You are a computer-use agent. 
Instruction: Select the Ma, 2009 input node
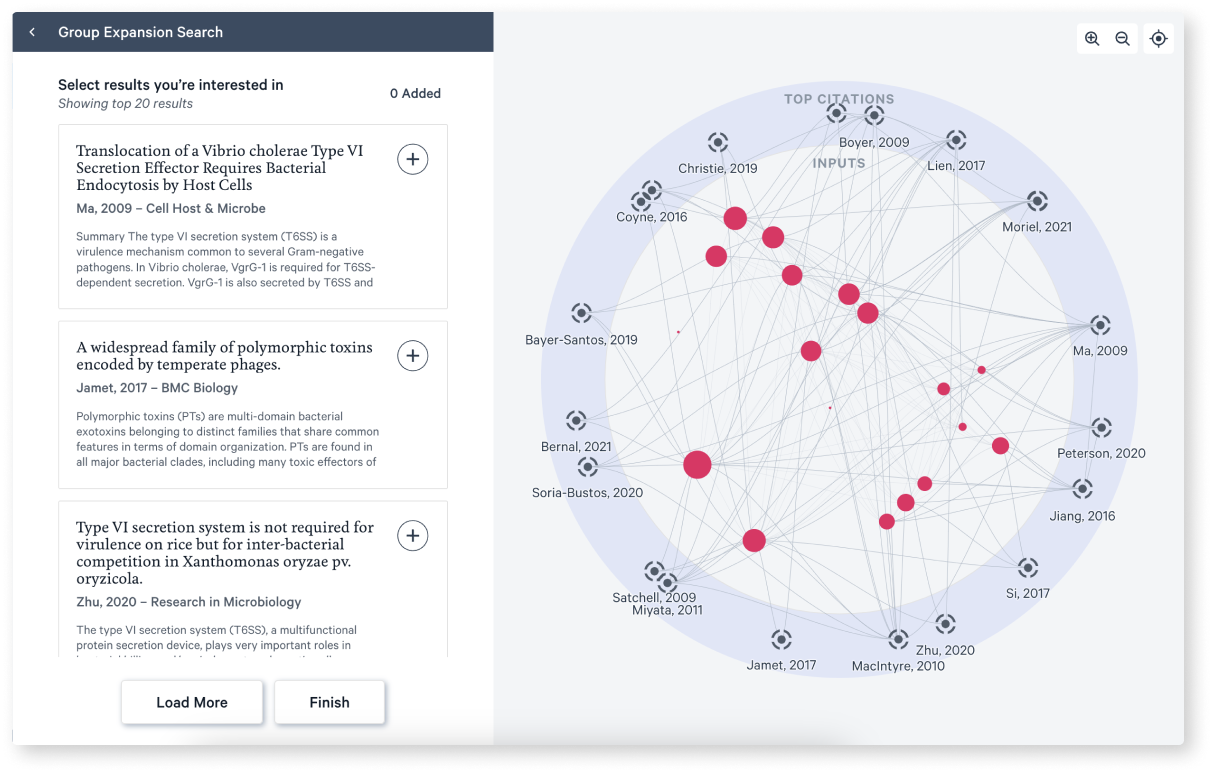pyautogui.click(x=1100, y=325)
